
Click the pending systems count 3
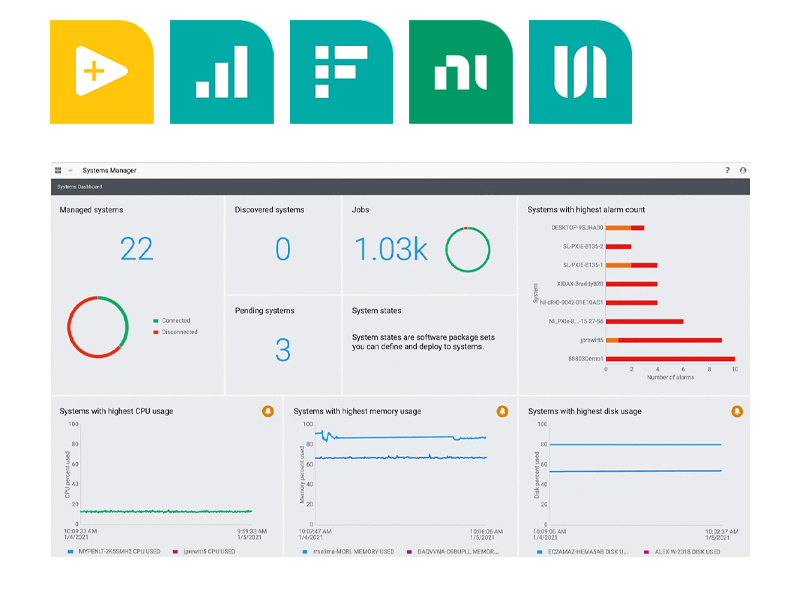(x=283, y=350)
